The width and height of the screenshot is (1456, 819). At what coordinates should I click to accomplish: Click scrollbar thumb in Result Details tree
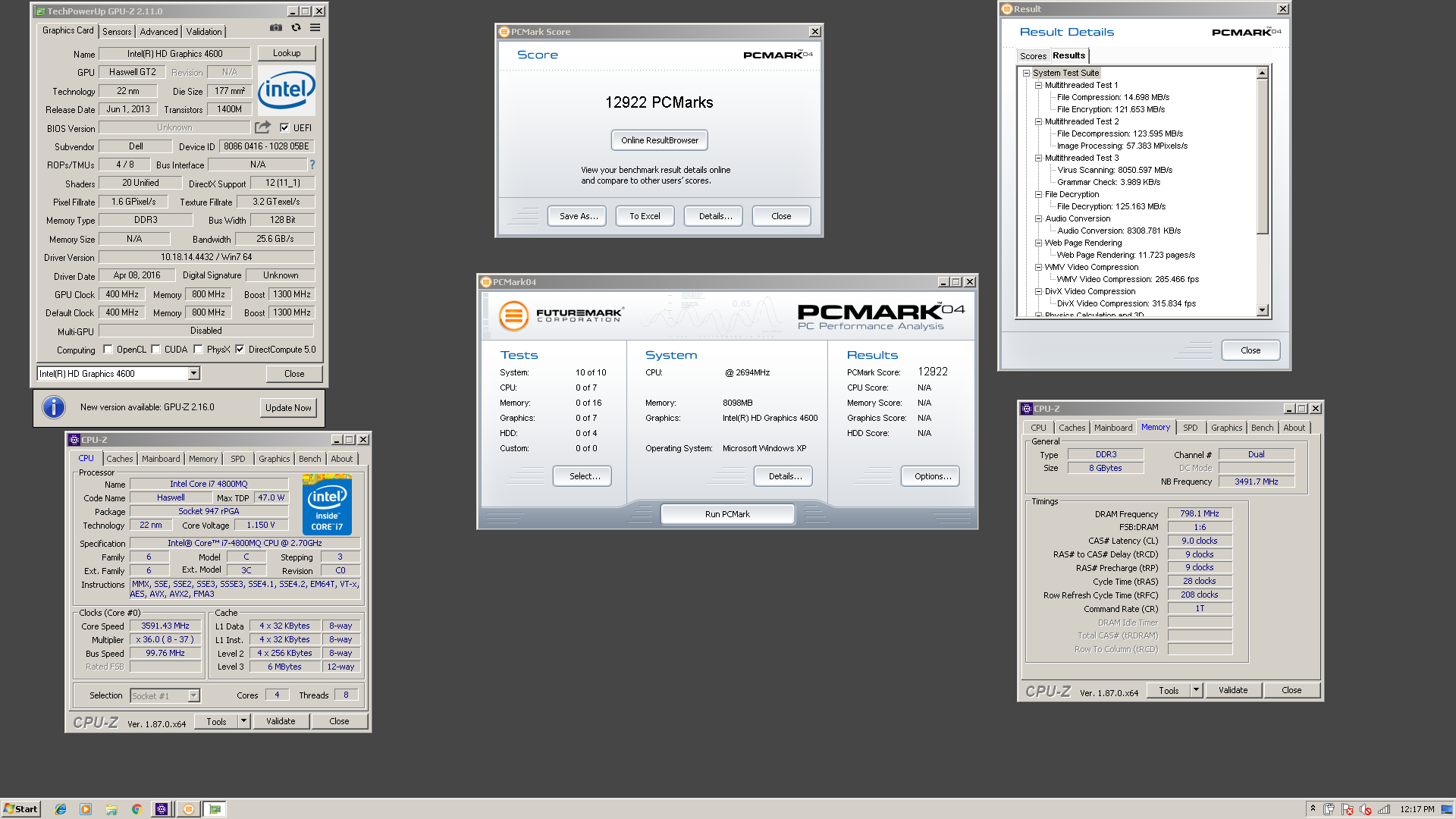[x=1262, y=155]
